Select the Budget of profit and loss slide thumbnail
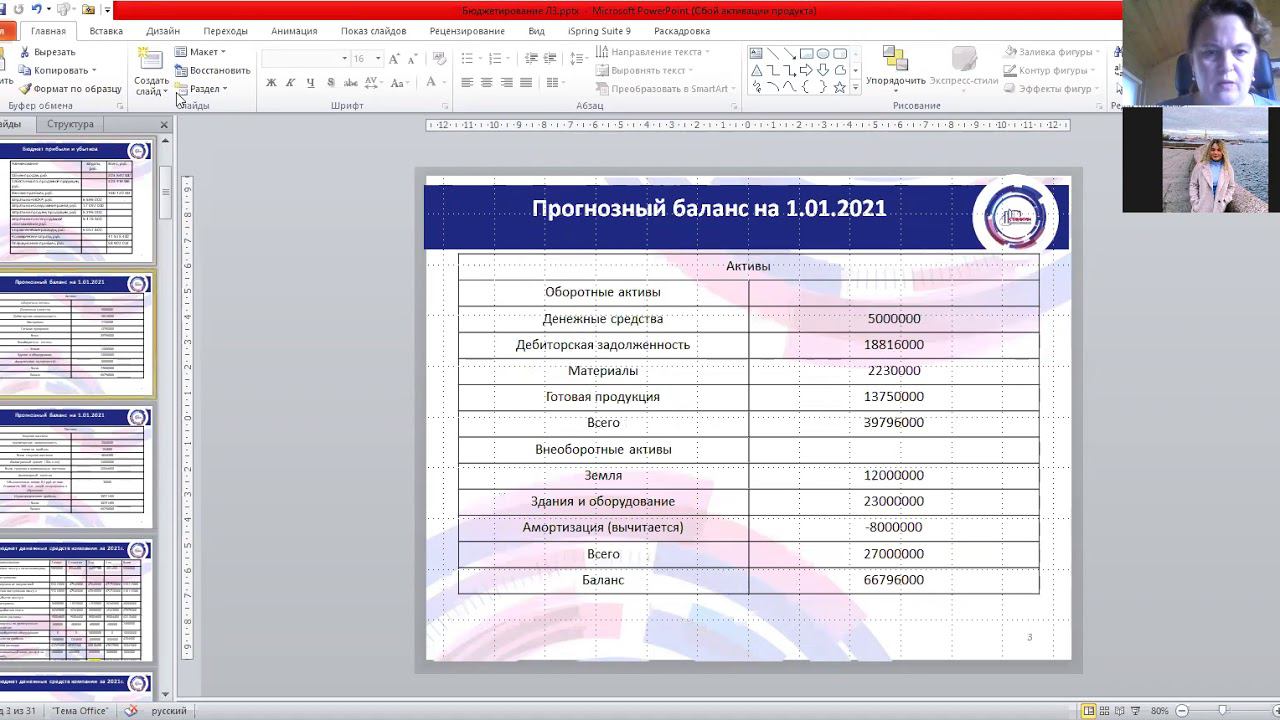This screenshot has width=1280, height=720. click(76, 200)
